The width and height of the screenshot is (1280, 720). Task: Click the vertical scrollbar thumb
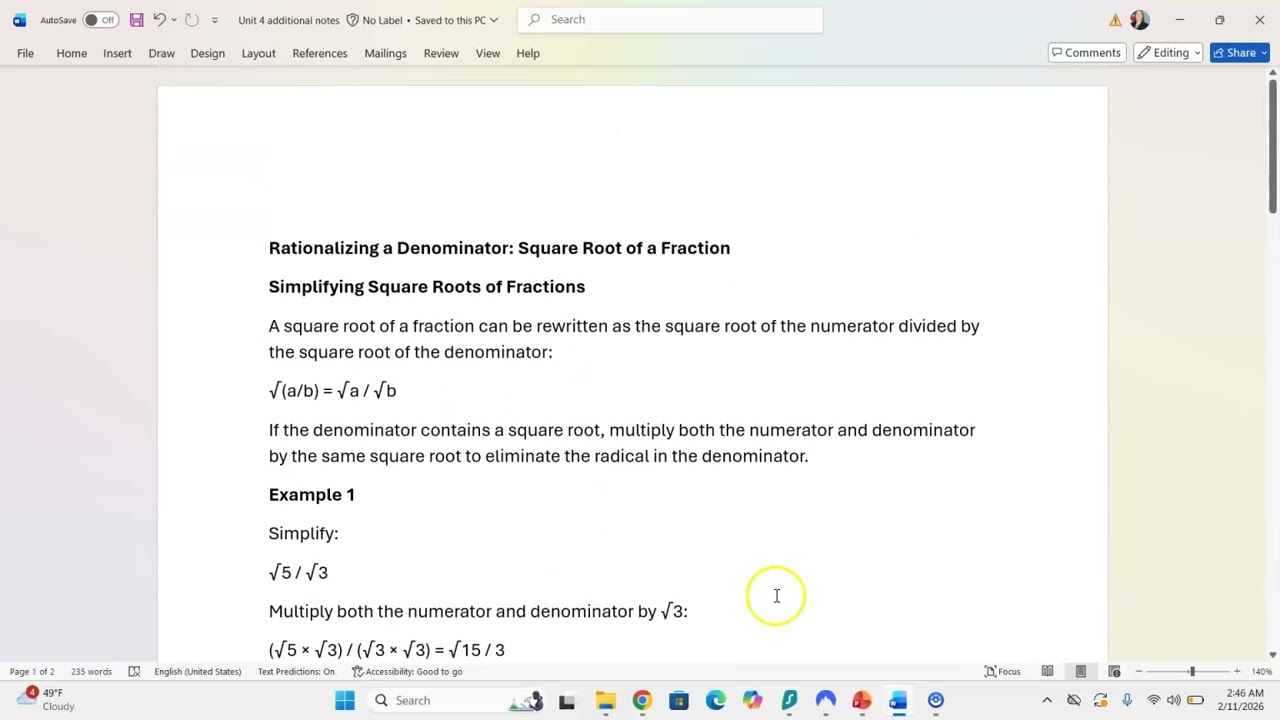point(1273,145)
